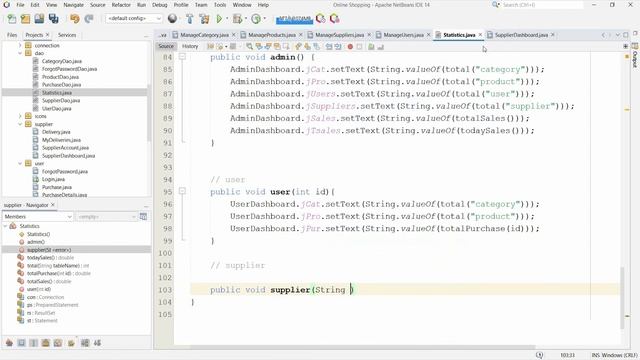
Task: Toggle Highlight Search editor toolbar icon
Action: pos(277,47)
